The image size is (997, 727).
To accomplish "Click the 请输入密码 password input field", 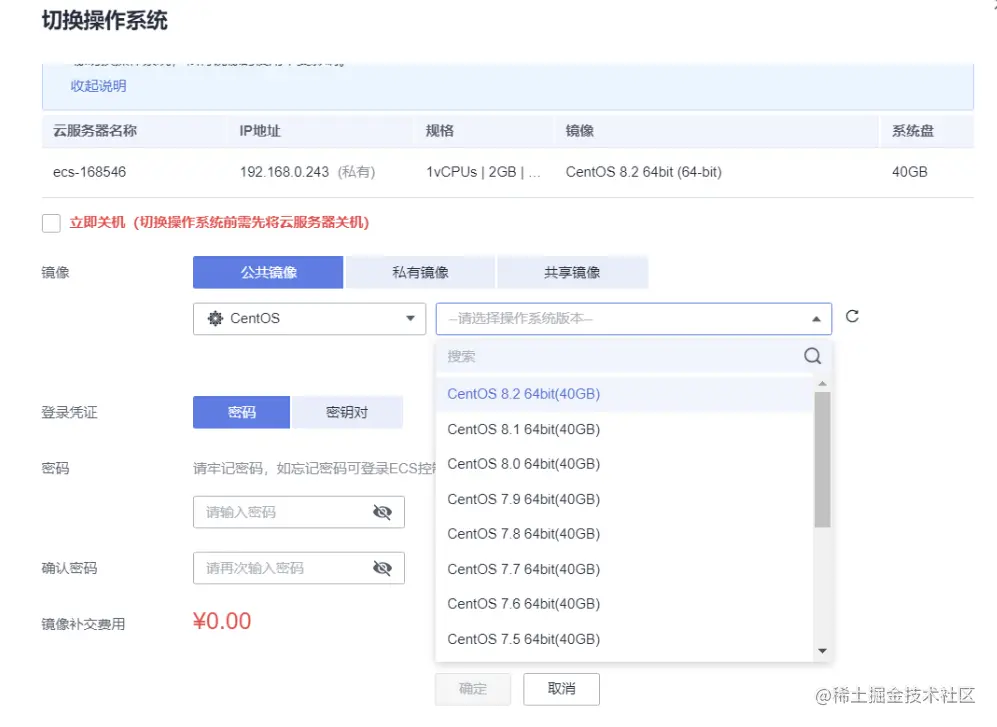I will coord(280,512).
